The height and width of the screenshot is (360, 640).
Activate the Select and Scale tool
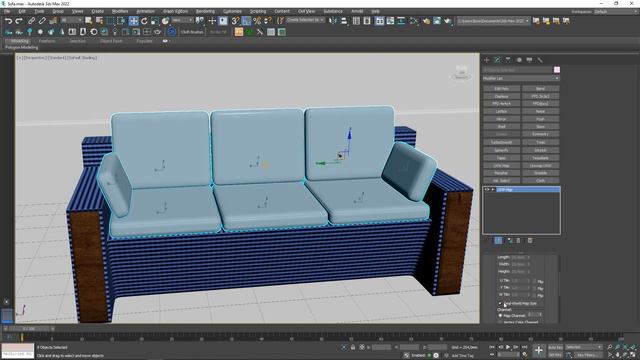coord(155,21)
